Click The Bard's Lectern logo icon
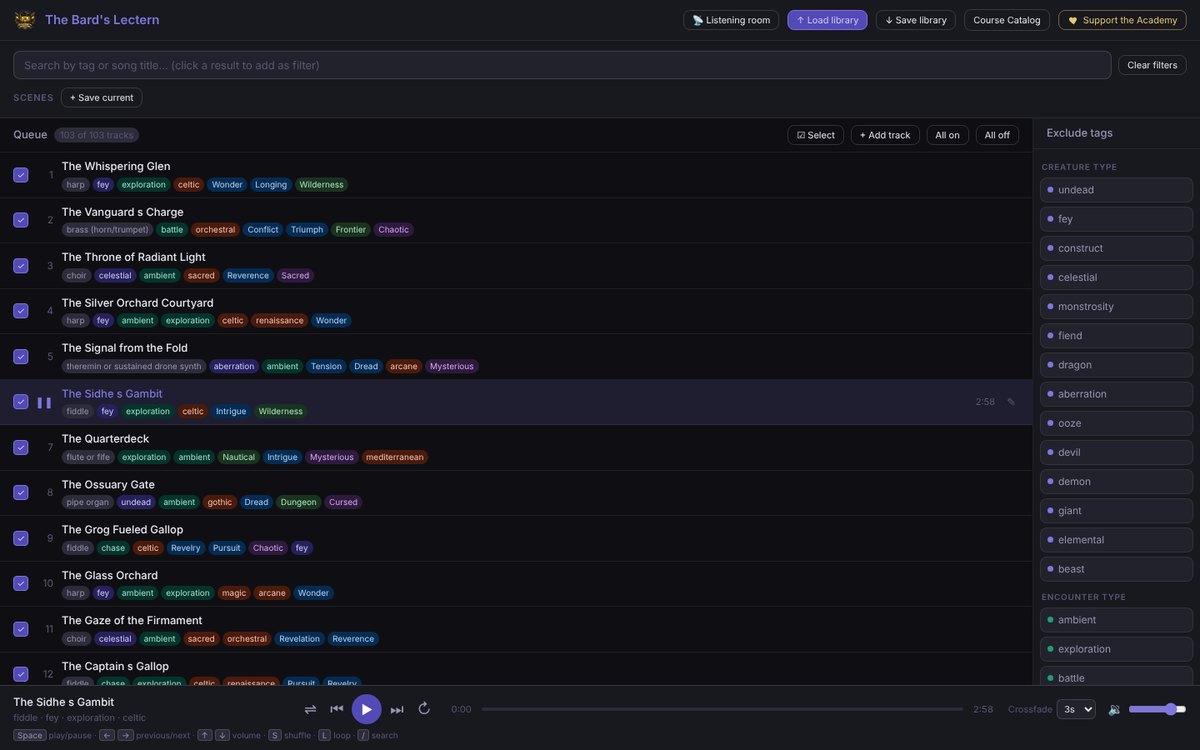 25,20
